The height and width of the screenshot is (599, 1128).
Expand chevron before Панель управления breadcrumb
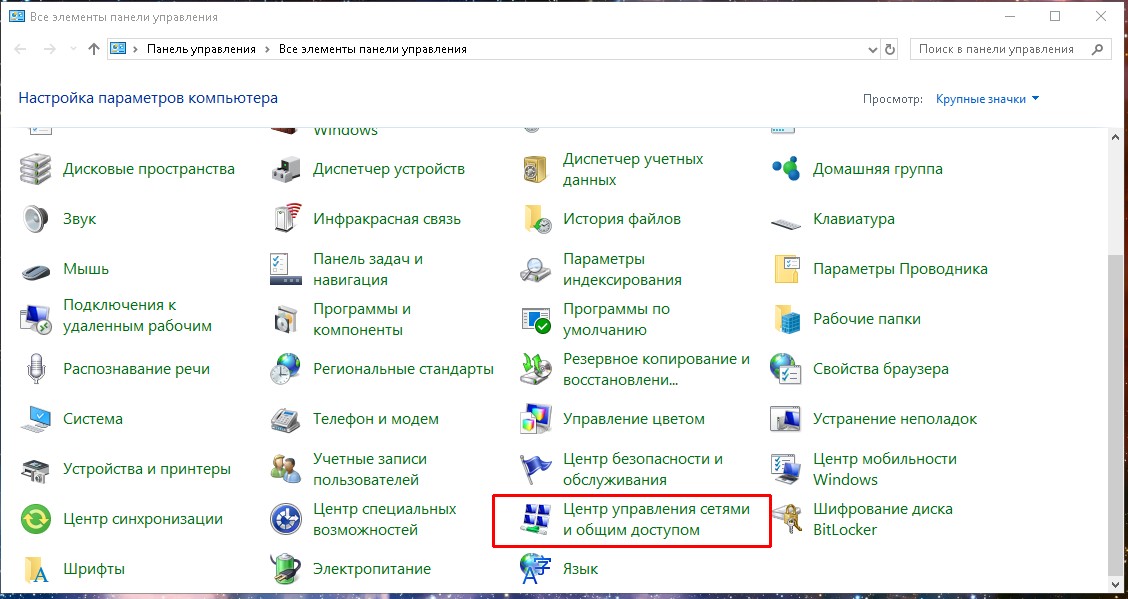coord(135,49)
